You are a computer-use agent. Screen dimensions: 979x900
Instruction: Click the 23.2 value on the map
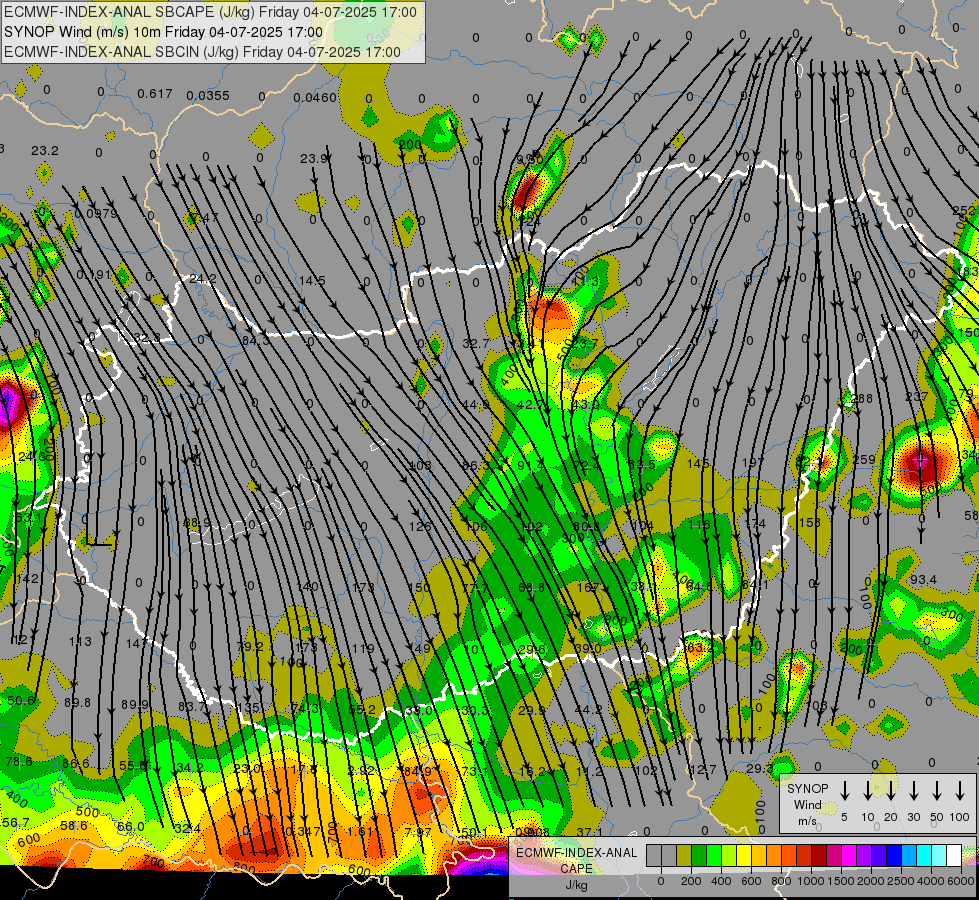tap(45, 151)
